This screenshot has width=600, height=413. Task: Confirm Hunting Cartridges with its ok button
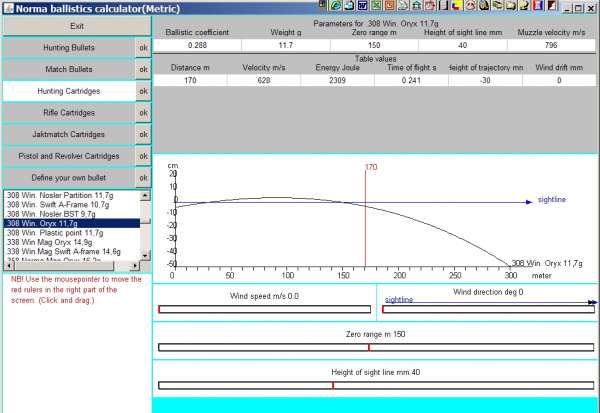click(x=143, y=91)
